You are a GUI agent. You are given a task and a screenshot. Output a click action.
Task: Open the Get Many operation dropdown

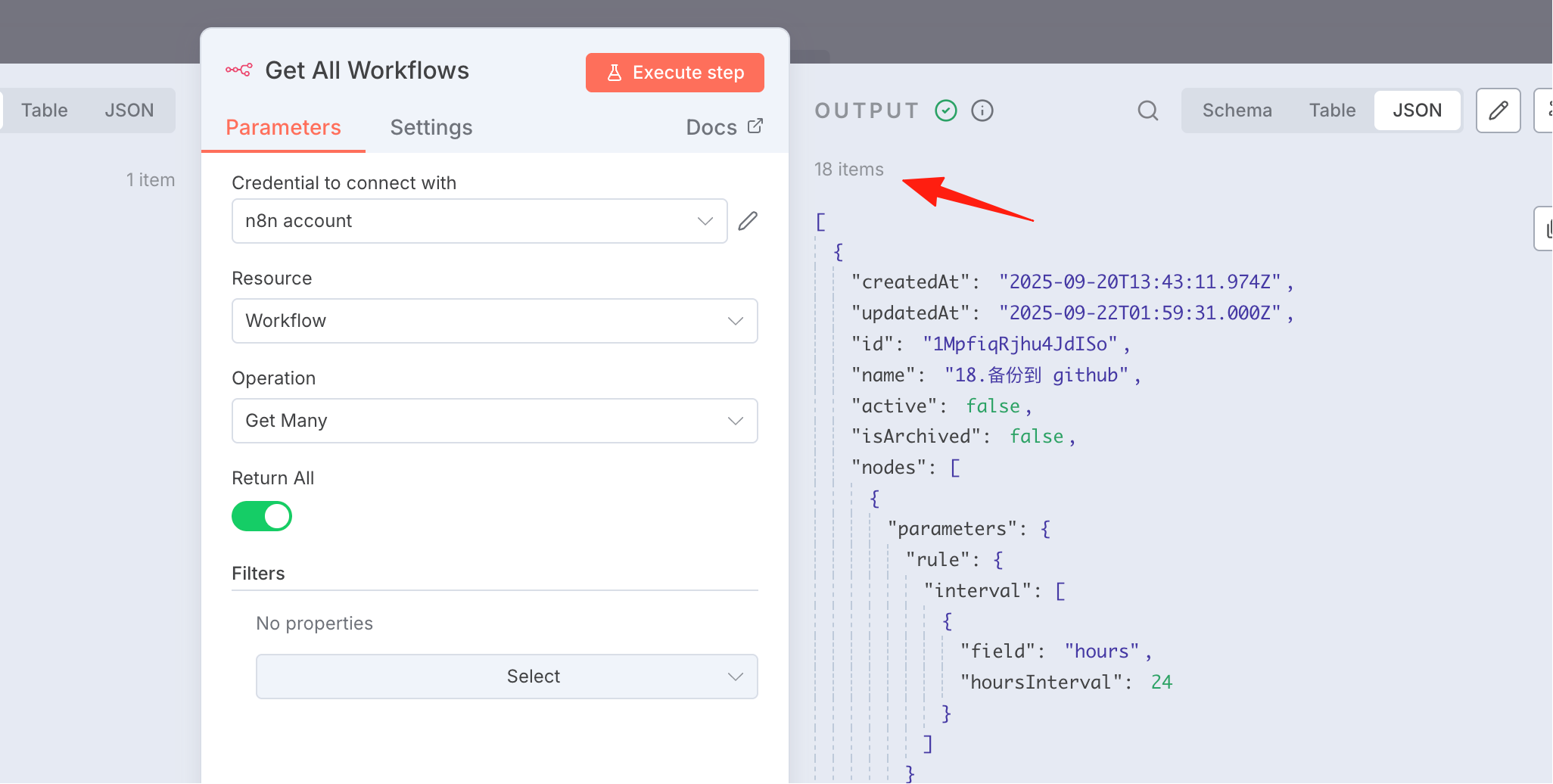tap(494, 421)
